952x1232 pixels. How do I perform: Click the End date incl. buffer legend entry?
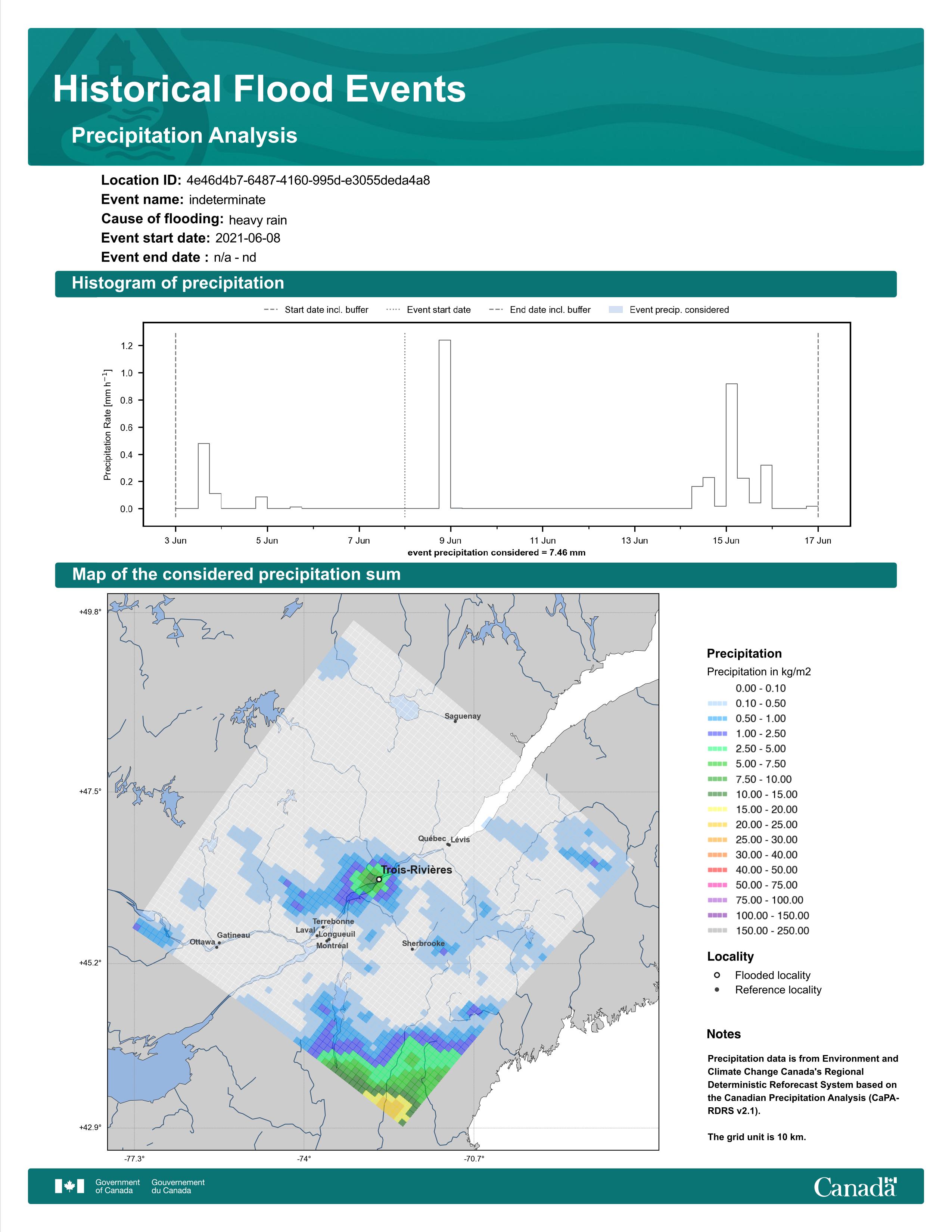tap(540, 310)
